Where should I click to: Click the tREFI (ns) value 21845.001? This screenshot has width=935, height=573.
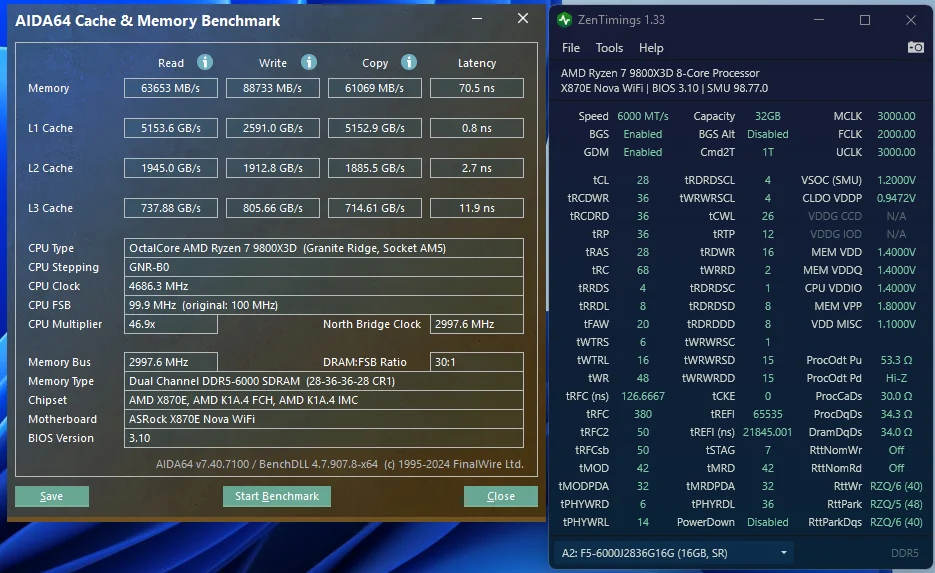(767, 432)
